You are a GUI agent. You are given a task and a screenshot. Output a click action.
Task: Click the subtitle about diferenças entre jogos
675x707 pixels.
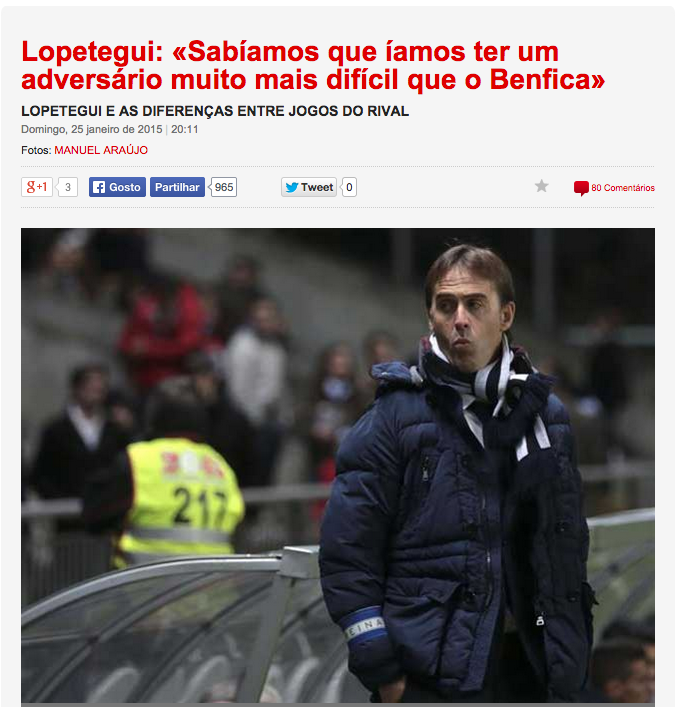pos(215,111)
